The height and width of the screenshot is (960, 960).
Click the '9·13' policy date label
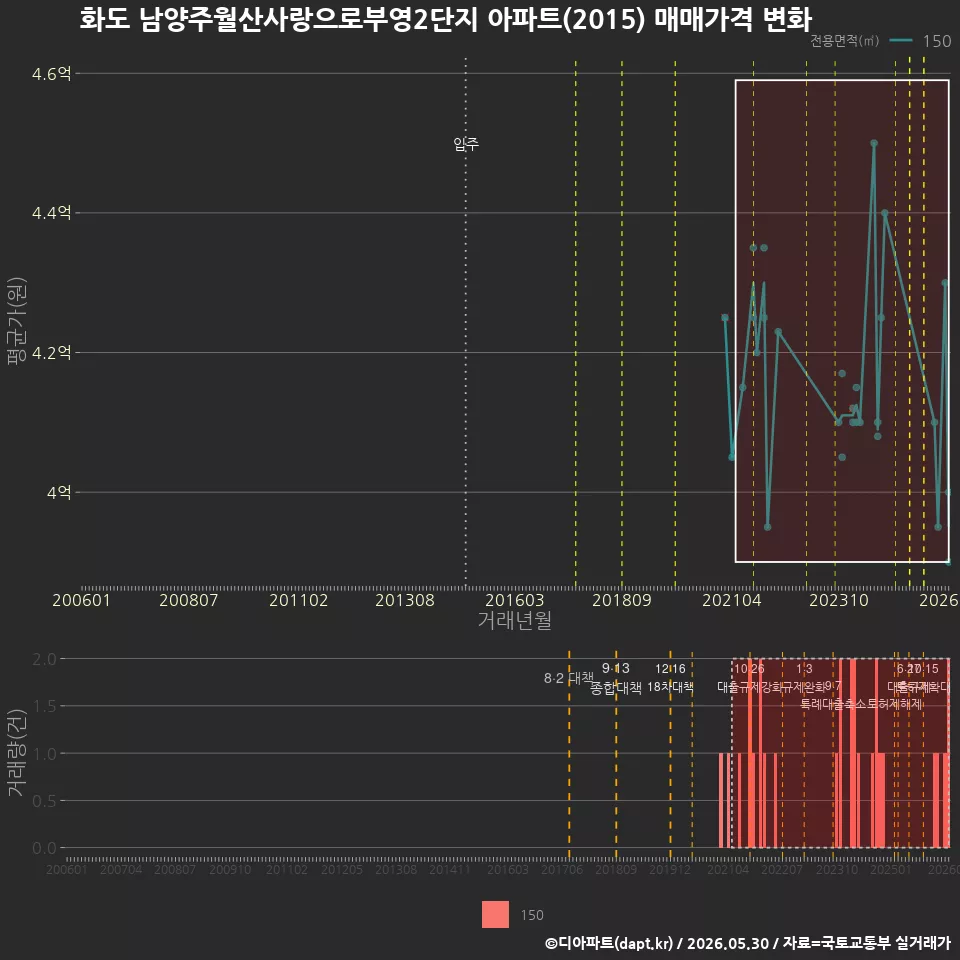coord(615,669)
